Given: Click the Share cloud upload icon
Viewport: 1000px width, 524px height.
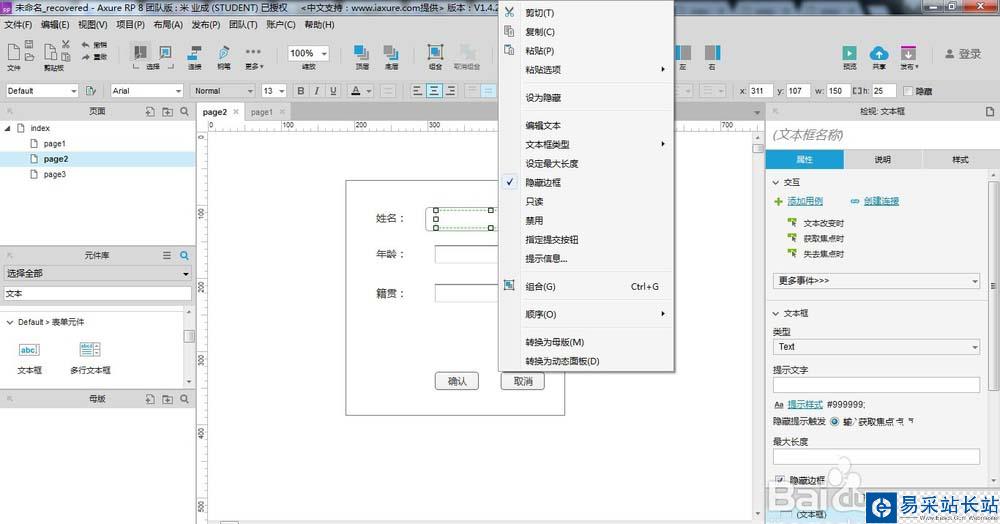Looking at the screenshot, I should pos(878,54).
